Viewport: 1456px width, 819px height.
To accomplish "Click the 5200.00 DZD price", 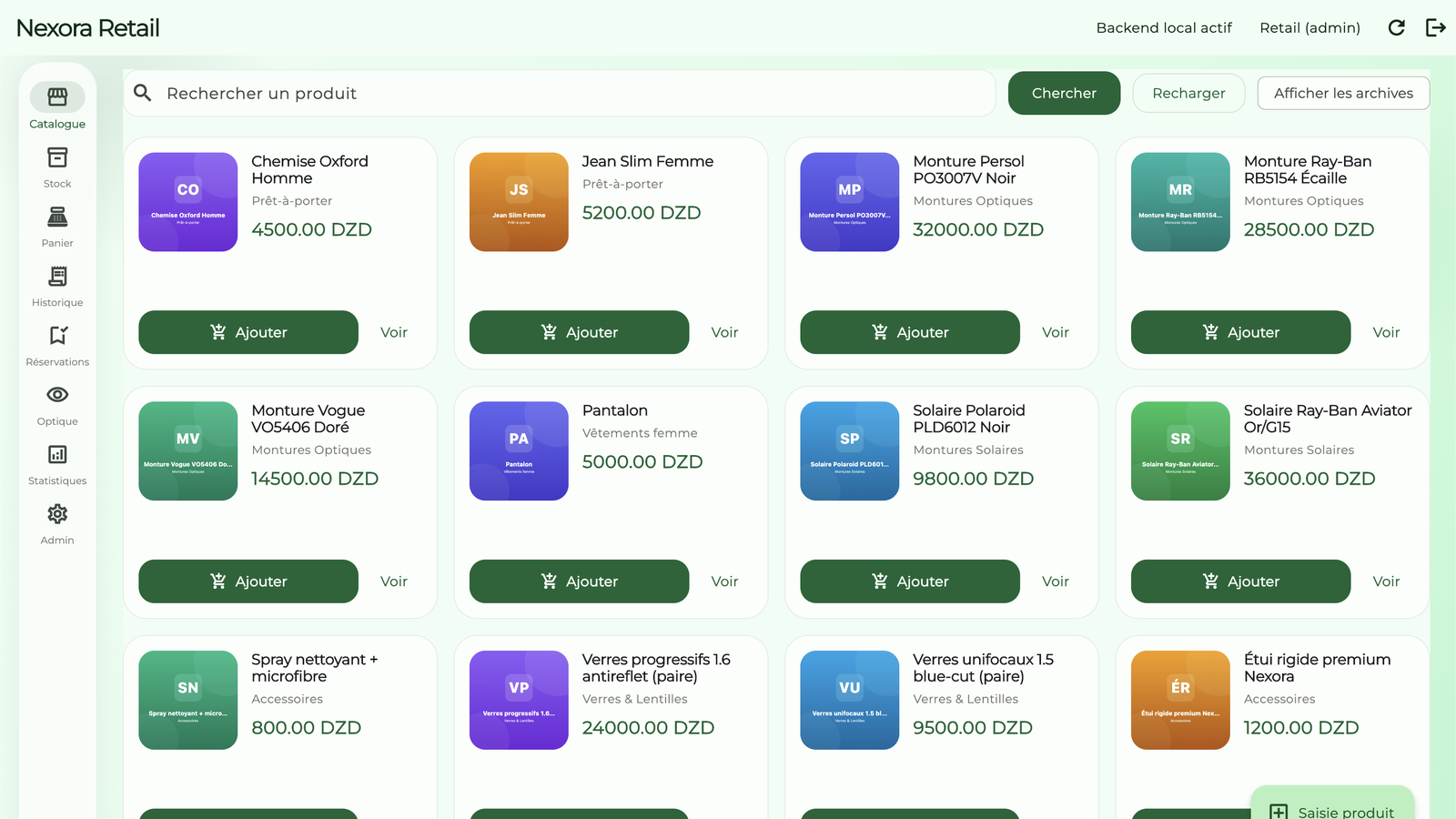I will (x=642, y=213).
